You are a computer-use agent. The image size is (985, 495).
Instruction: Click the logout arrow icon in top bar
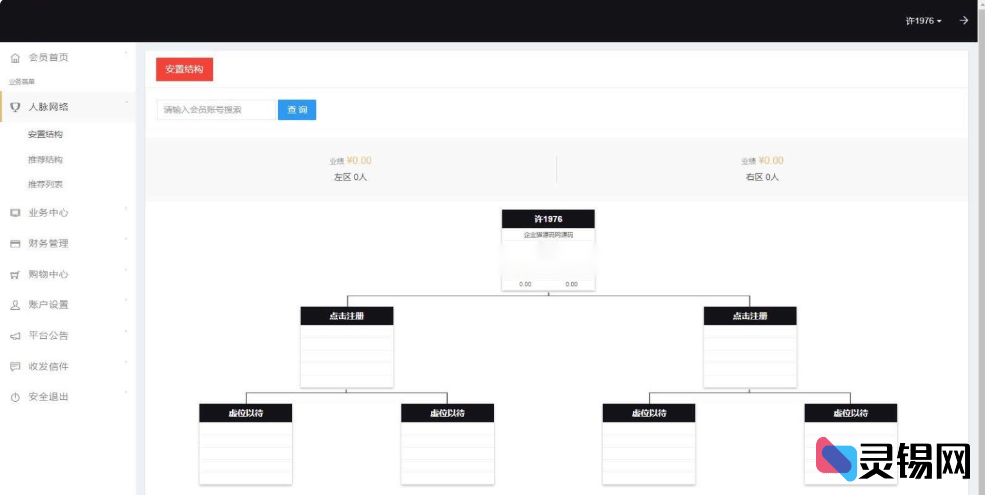point(964,20)
